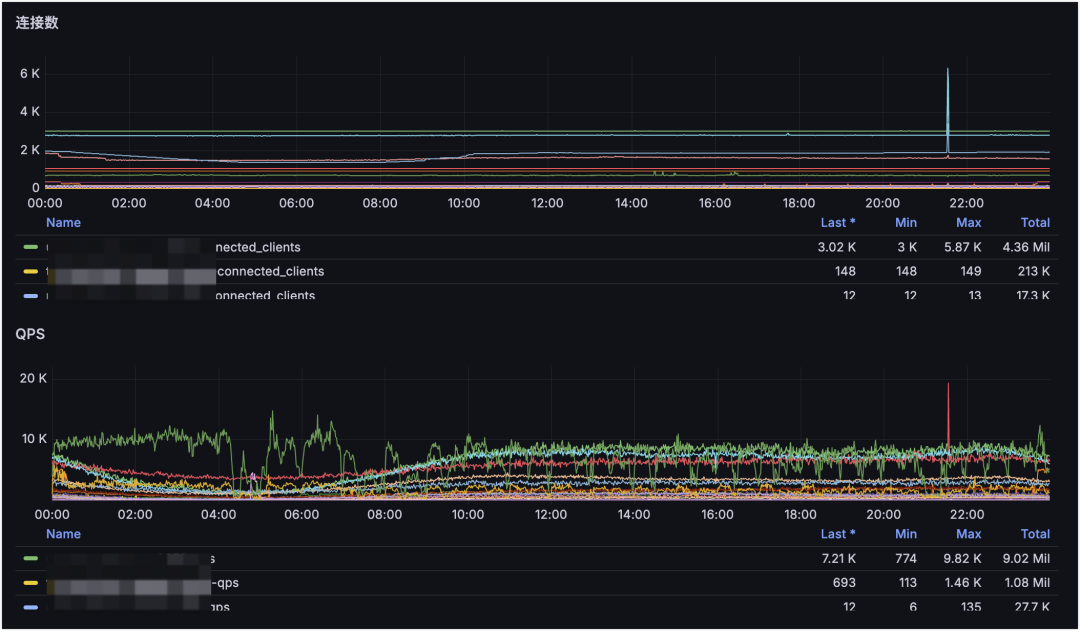Click the Name column header in QPS legend
1080x631 pixels.
point(63,534)
